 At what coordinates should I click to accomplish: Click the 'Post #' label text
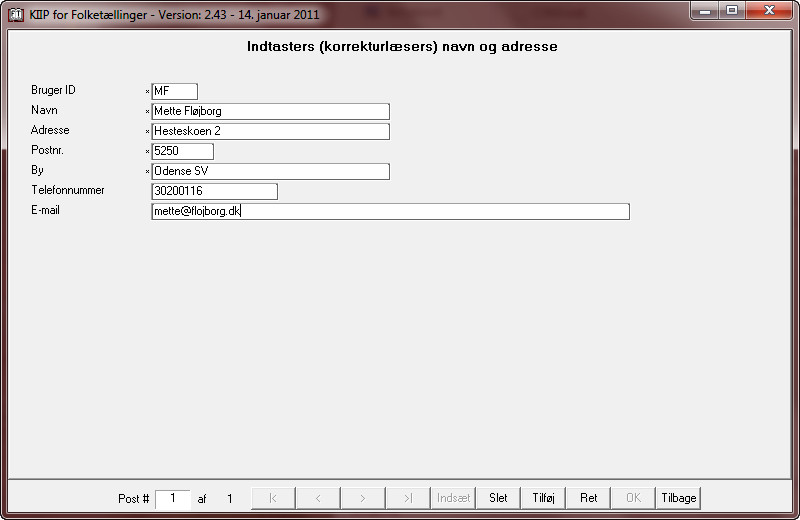pyautogui.click(x=134, y=499)
